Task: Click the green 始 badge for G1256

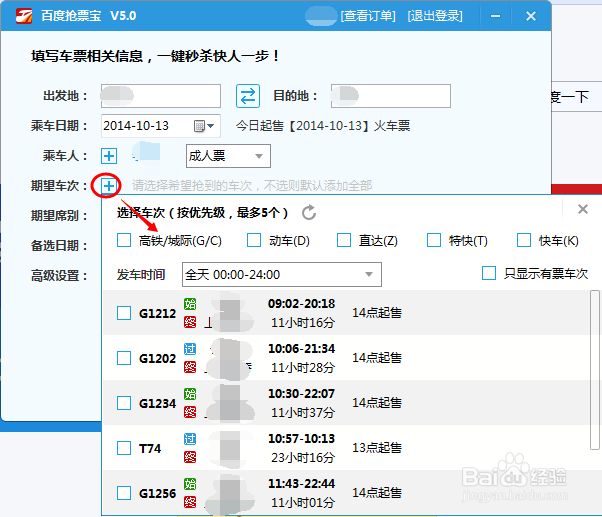Action: coord(190,484)
